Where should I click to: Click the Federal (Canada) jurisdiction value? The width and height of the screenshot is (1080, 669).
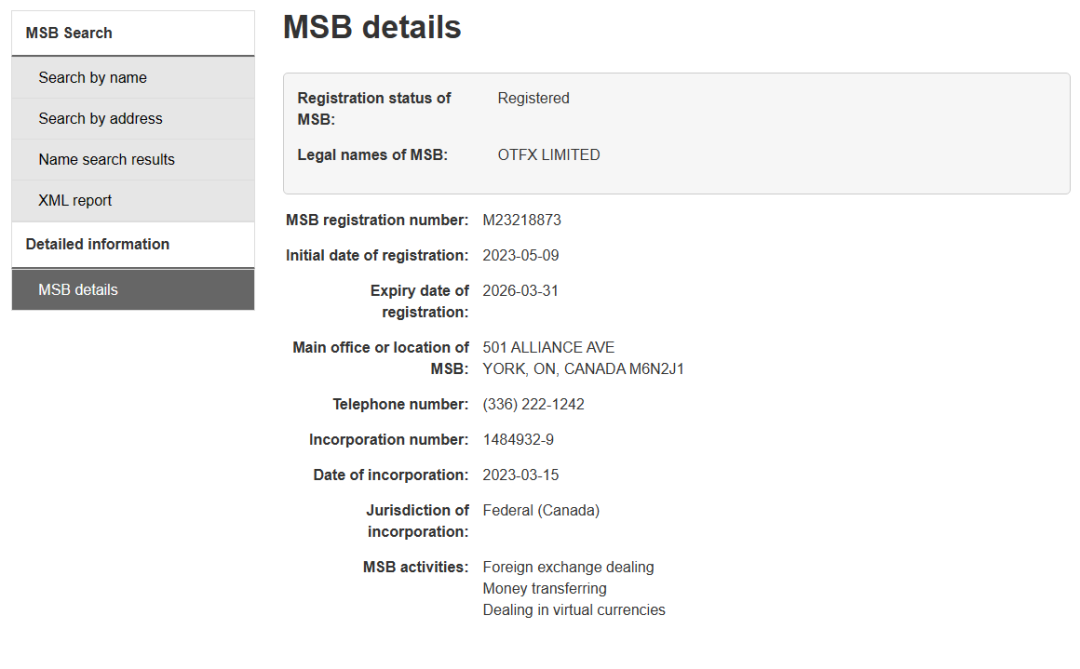tap(541, 511)
